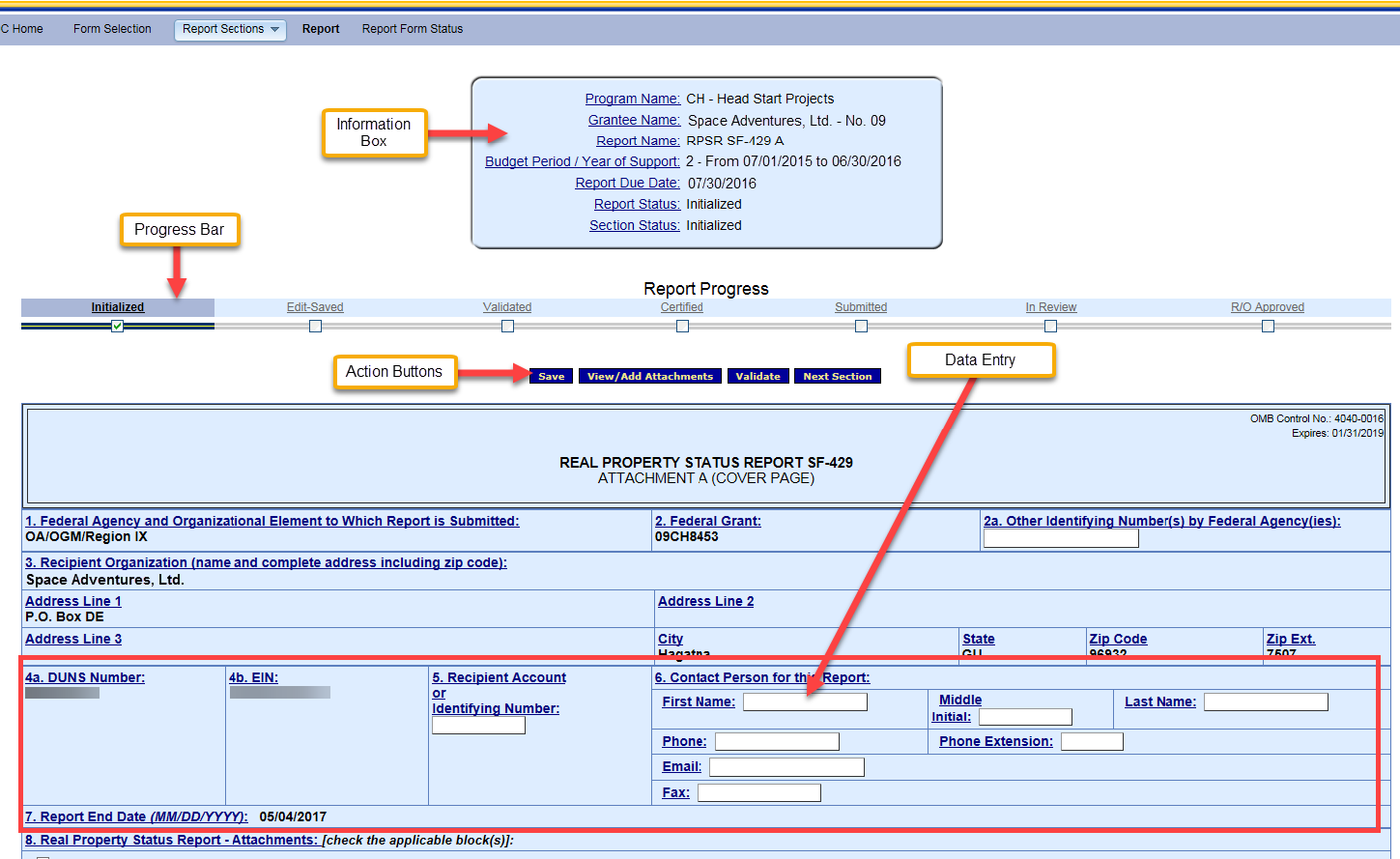Viewport: 1400px width, 859px height.
Task: Toggle the Certified progress checkbox
Action: (x=682, y=327)
